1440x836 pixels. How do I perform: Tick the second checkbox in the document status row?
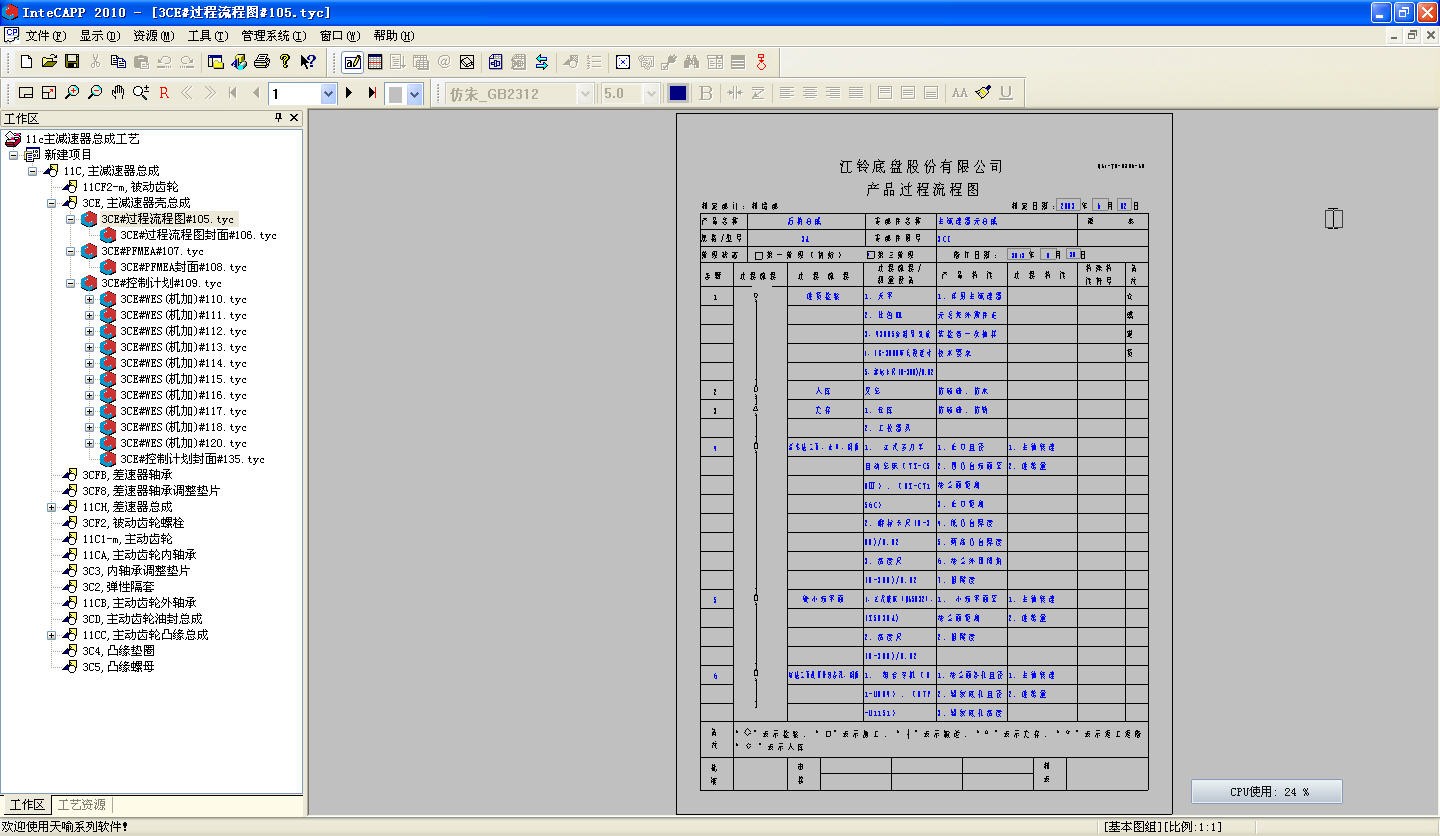pyautogui.click(x=869, y=255)
